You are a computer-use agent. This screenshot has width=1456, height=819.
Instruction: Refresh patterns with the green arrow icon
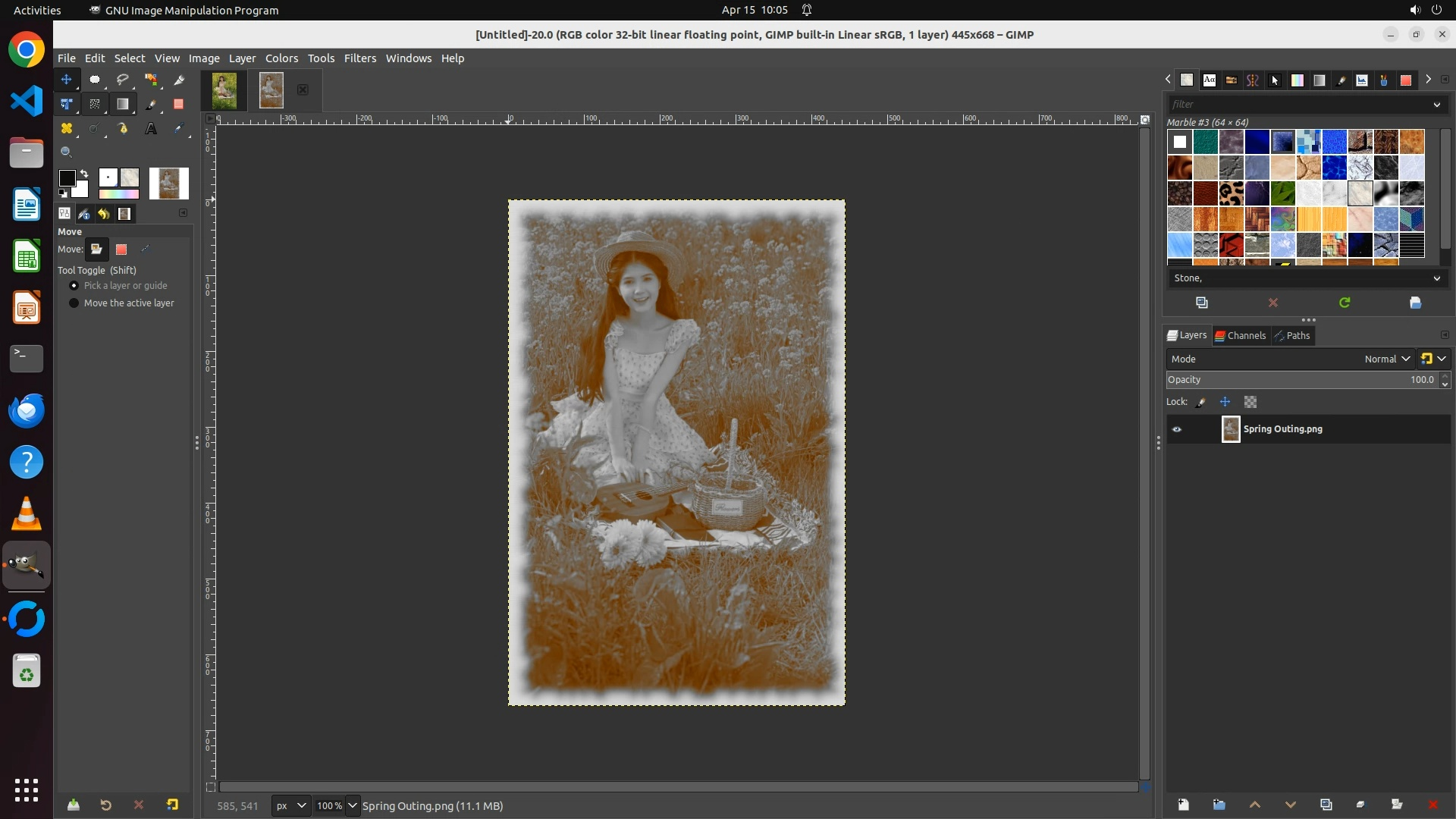(x=1345, y=303)
